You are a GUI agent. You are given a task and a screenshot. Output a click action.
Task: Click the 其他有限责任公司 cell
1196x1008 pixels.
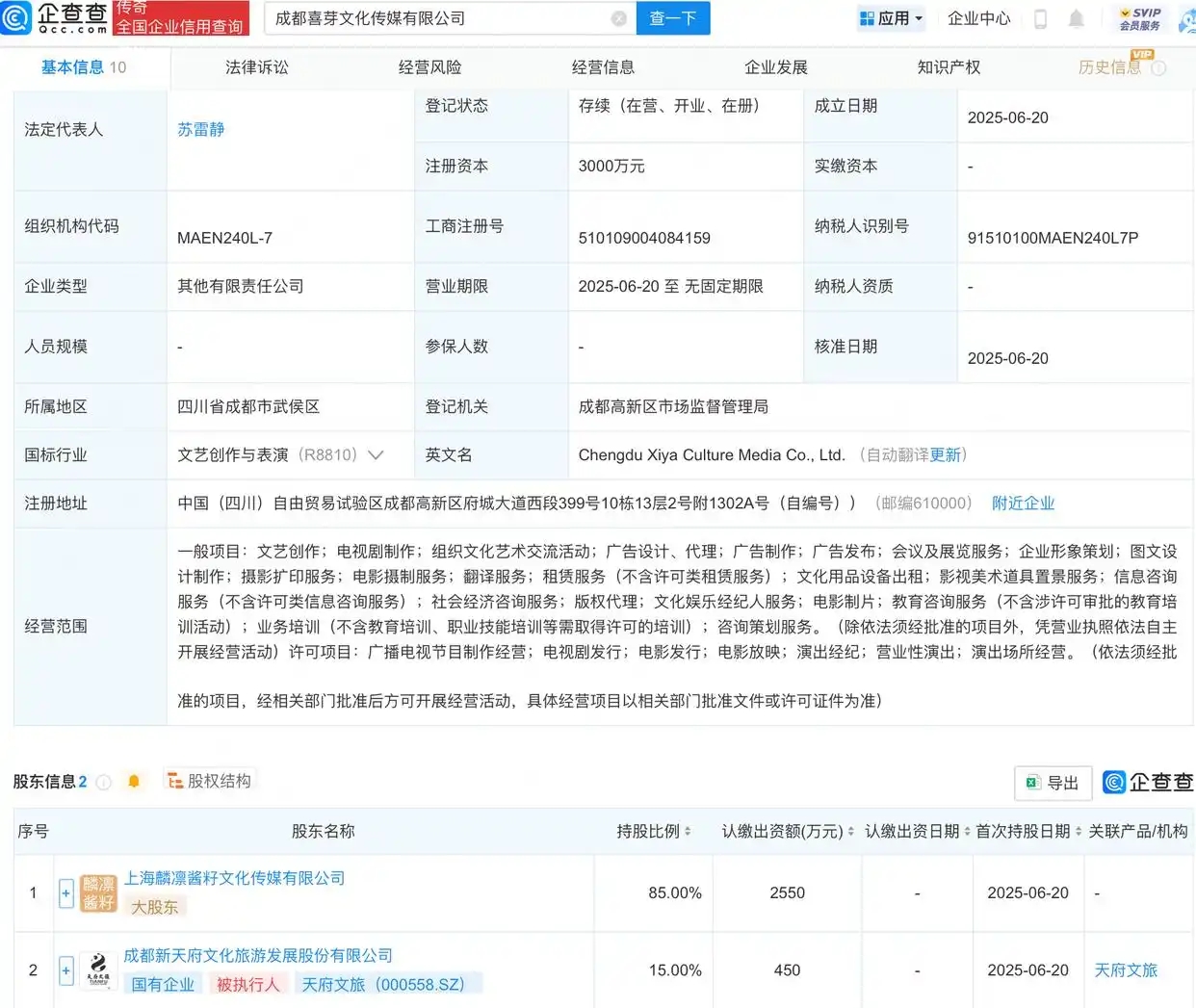pyautogui.click(x=241, y=287)
